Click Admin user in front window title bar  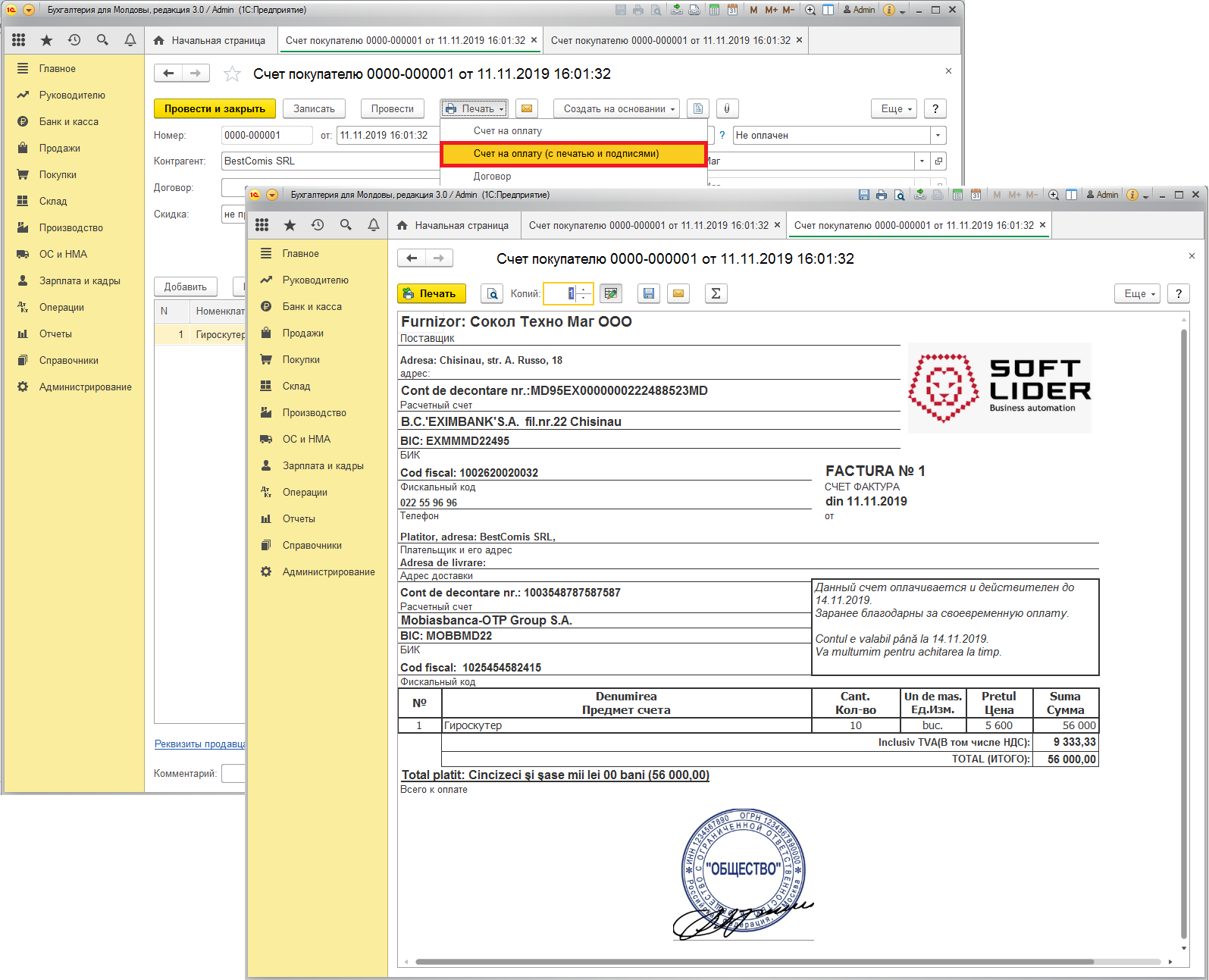tap(1103, 195)
